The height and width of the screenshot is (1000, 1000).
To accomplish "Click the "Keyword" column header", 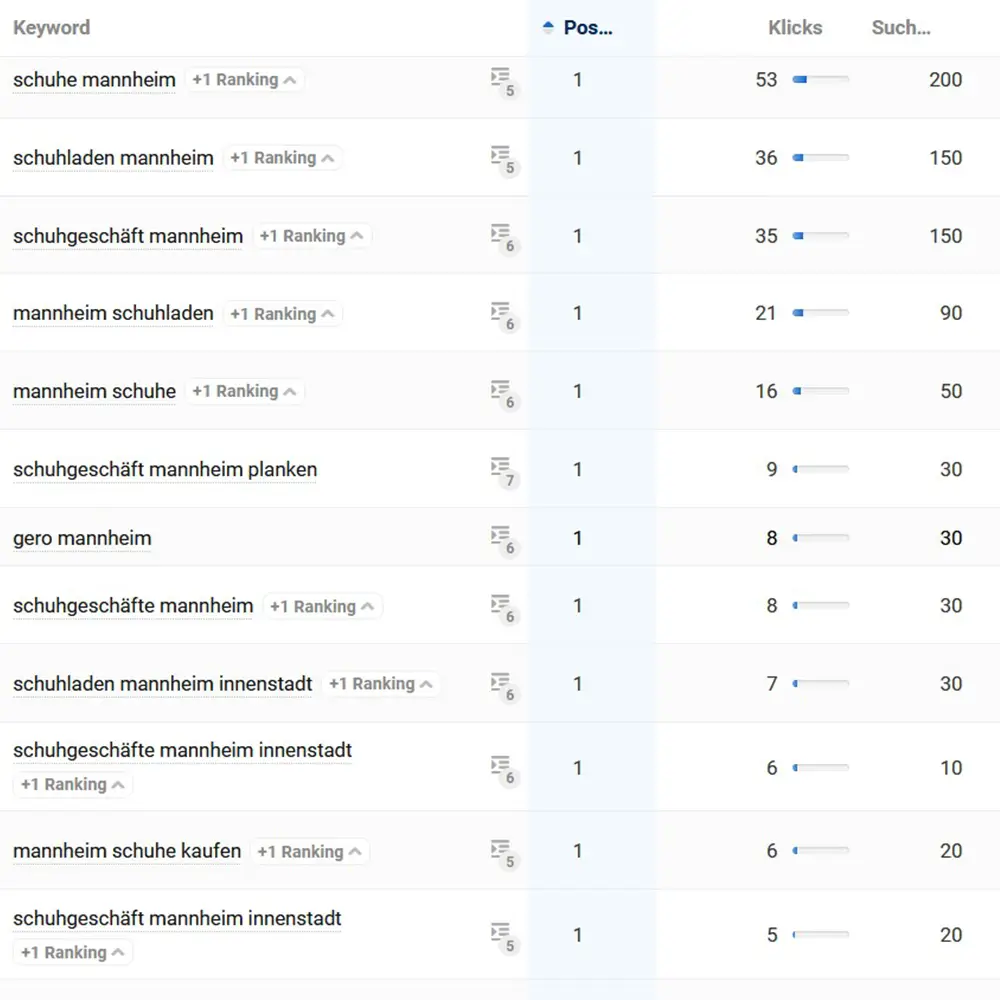I will coord(51,27).
